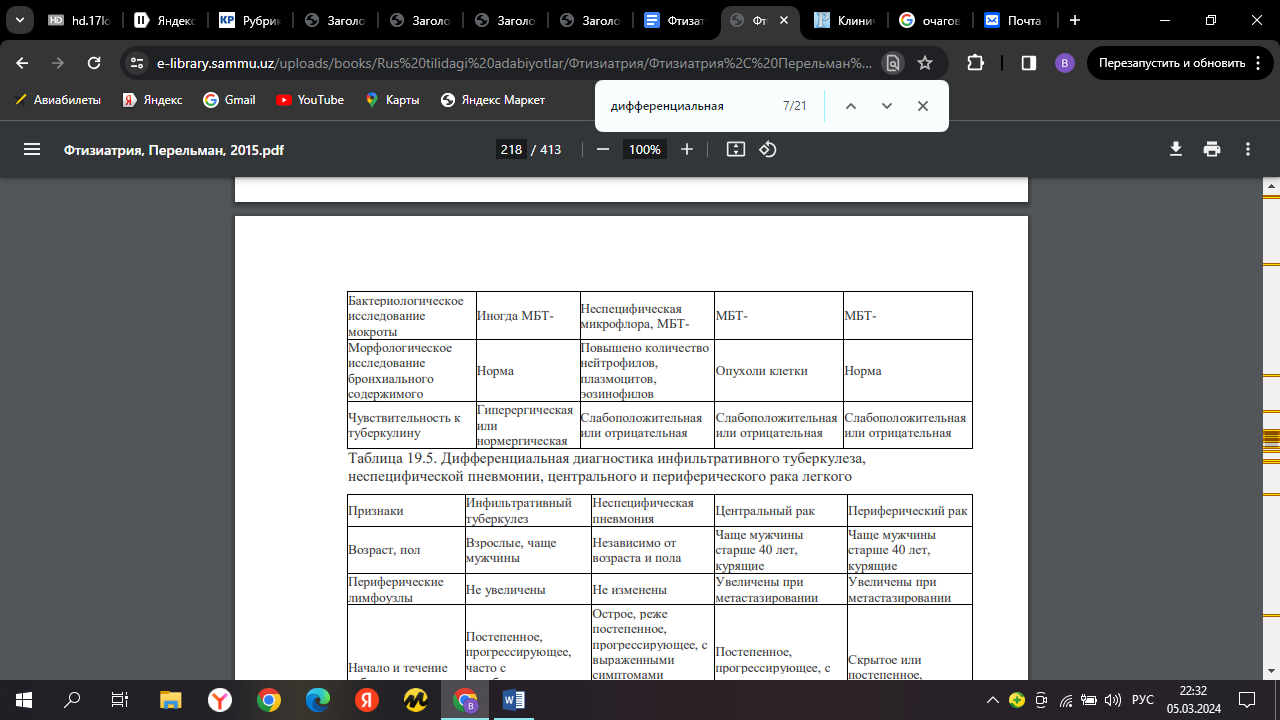1280x720 pixels.
Task: Switch РУС keyboard language indicator
Action: point(1143,700)
